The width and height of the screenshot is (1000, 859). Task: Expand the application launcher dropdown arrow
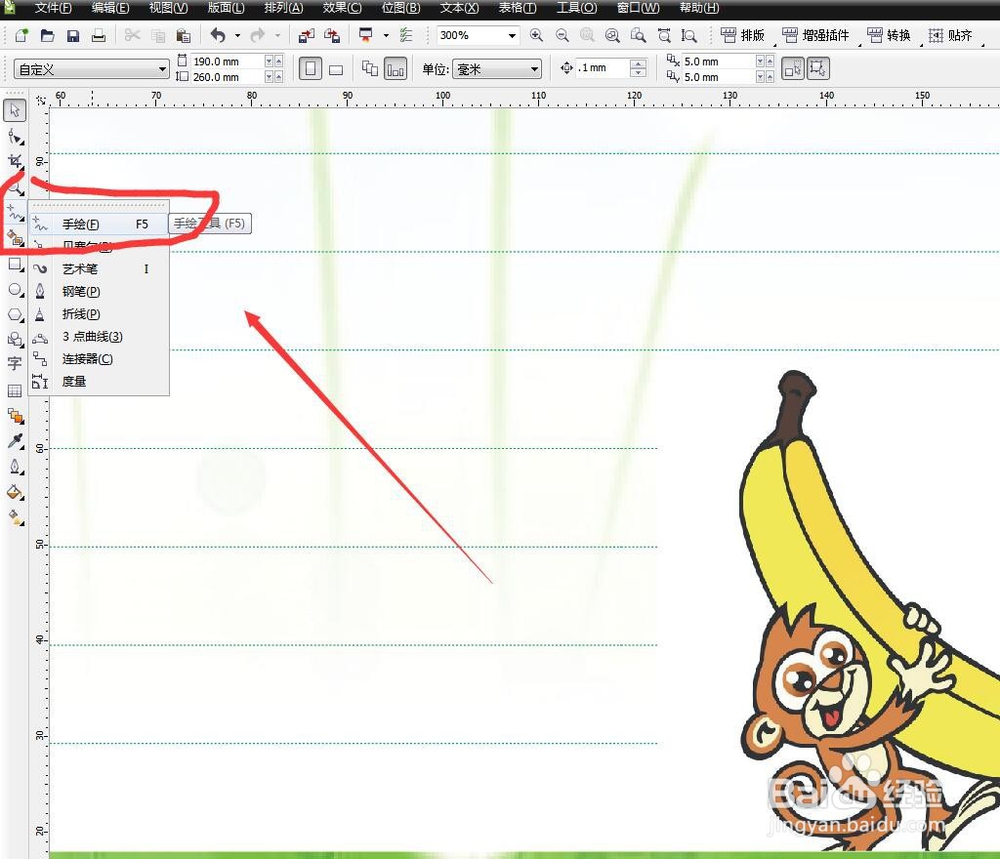coord(386,36)
